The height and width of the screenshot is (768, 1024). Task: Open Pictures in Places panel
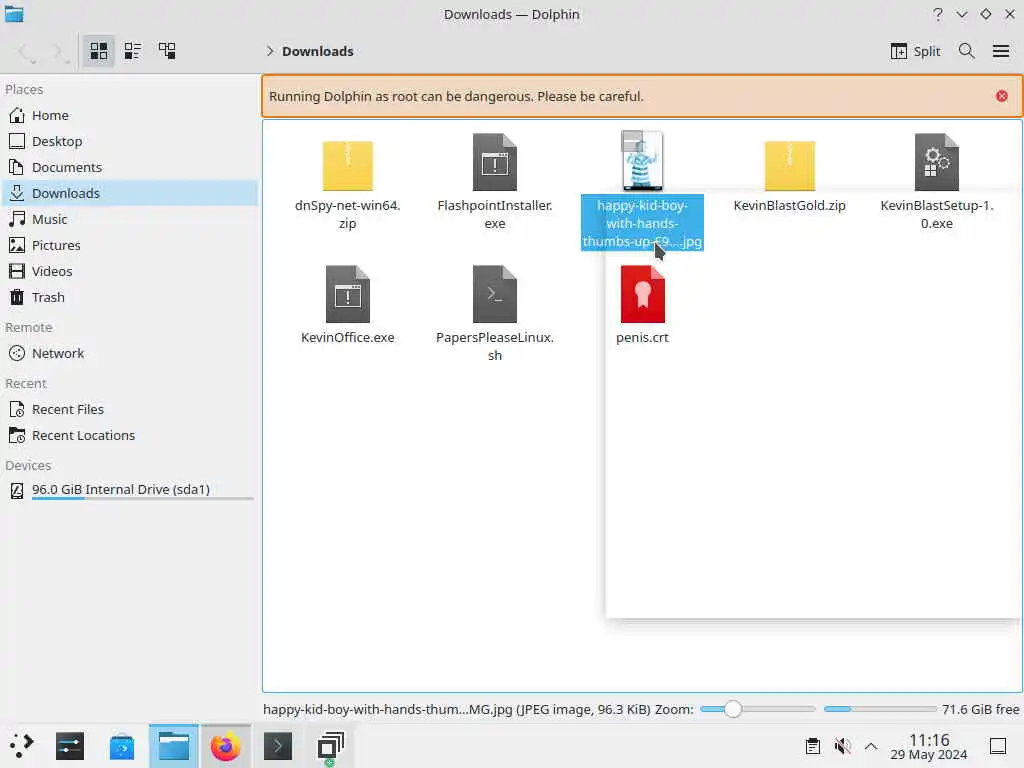click(x=129, y=246)
